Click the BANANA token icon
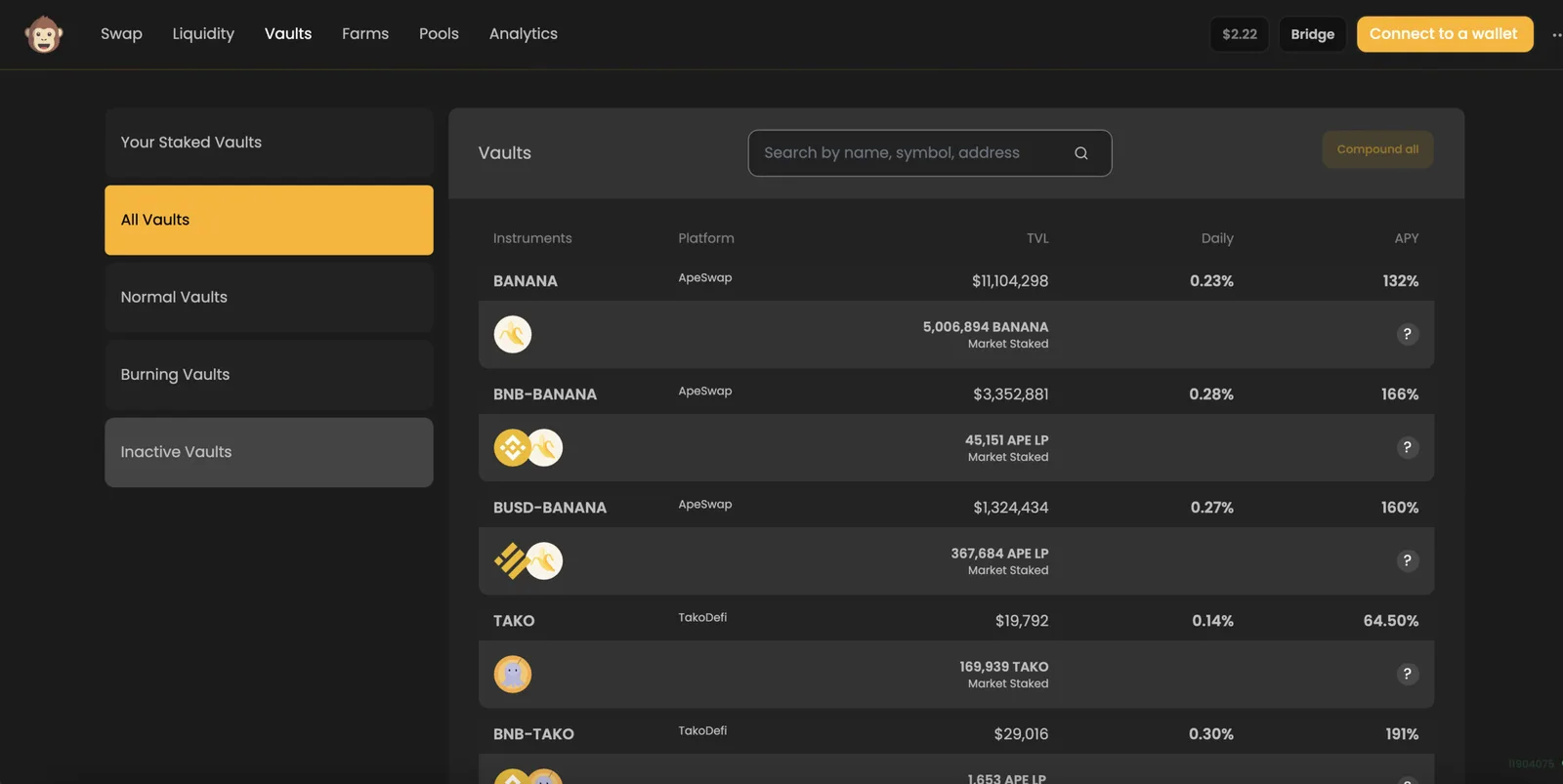The image size is (1563, 784). coord(513,334)
